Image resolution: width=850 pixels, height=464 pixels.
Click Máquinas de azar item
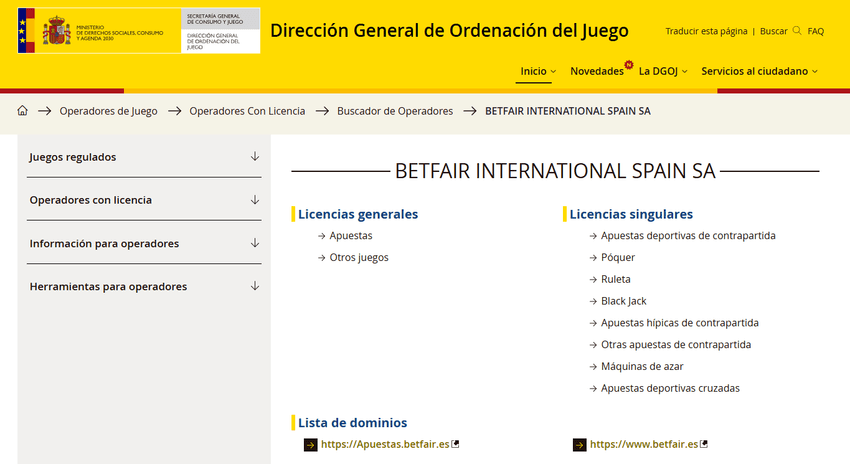(642, 366)
